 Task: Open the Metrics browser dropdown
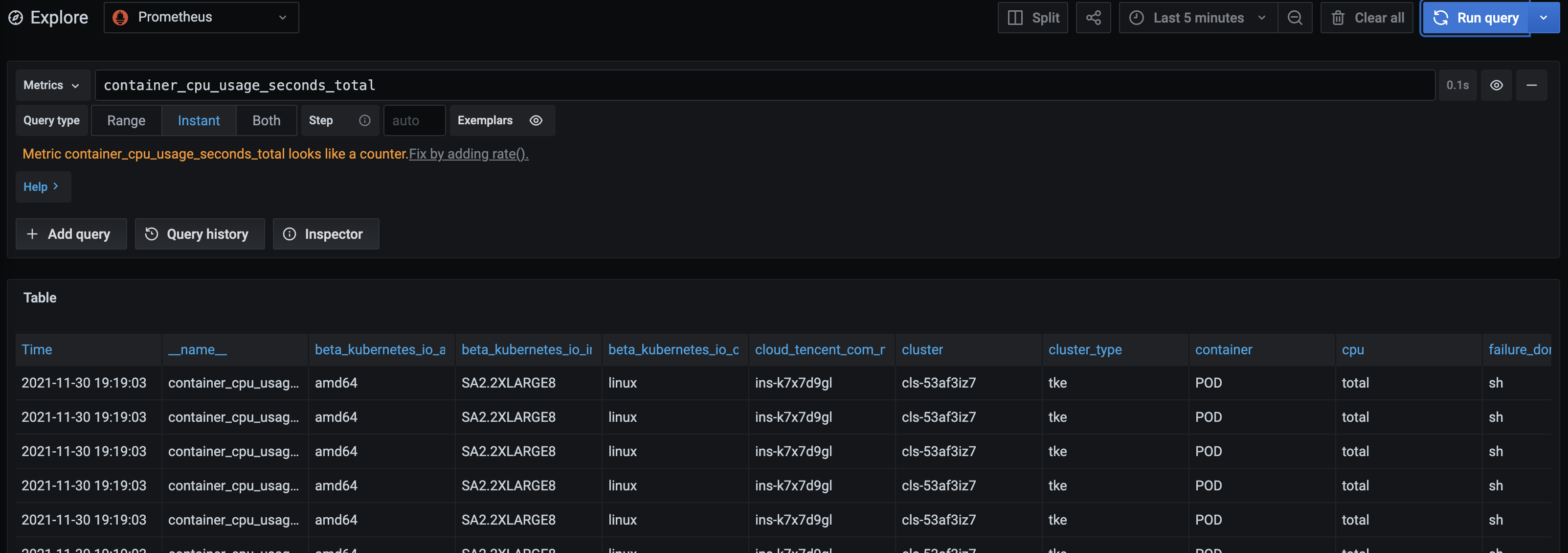52,85
